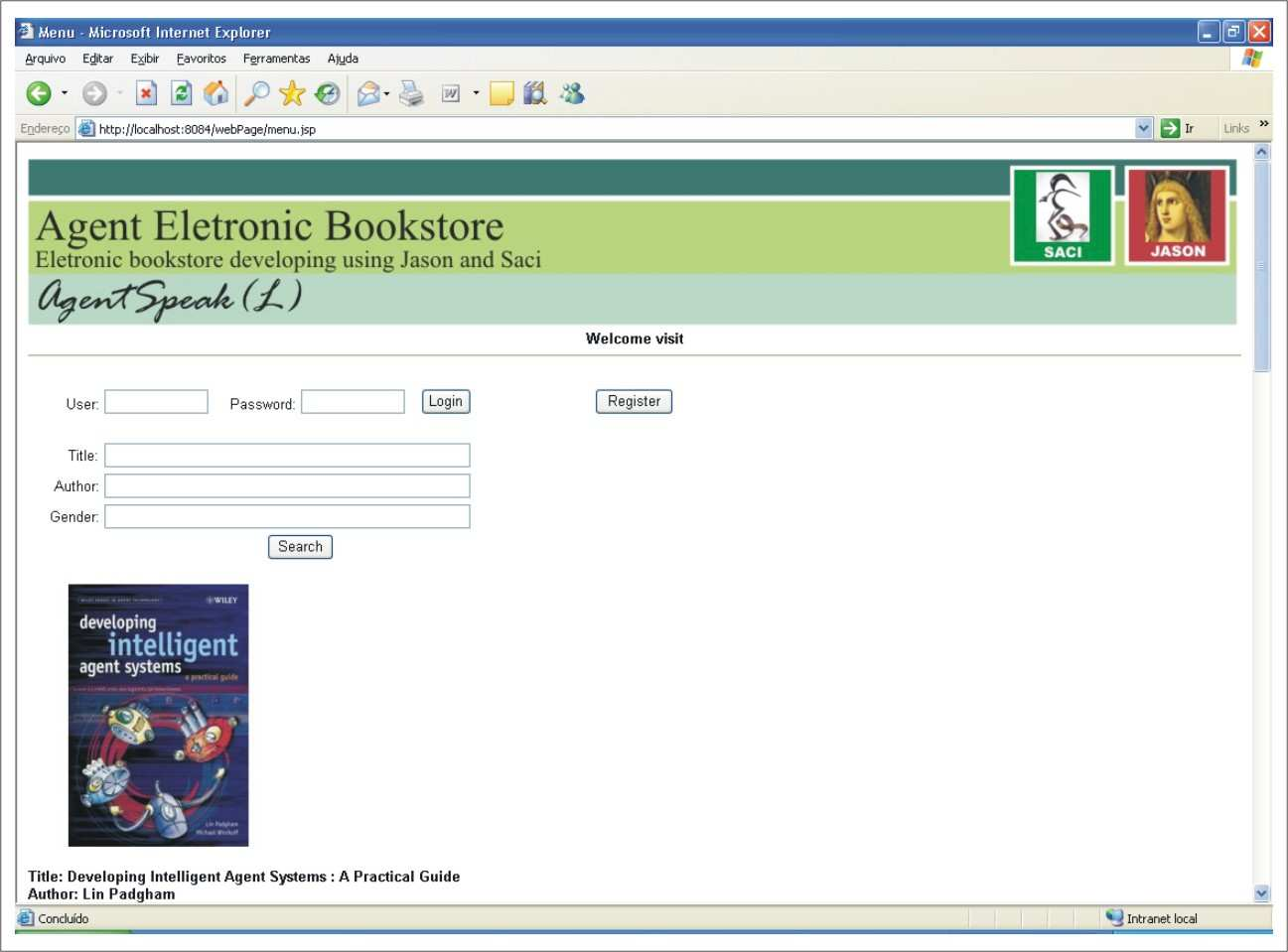Expand the Mail options dropdown arrow
Image resolution: width=1288 pixels, height=952 pixels.
click(386, 93)
